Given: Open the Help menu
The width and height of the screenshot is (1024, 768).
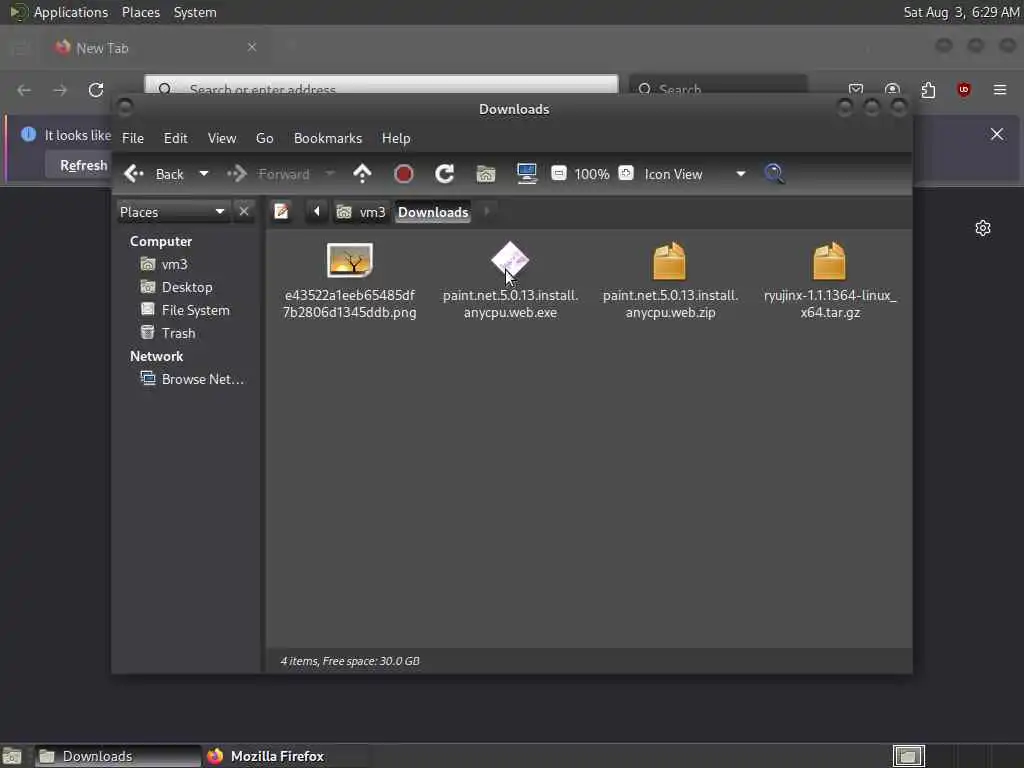Looking at the screenshot, I should coord(396,138).
